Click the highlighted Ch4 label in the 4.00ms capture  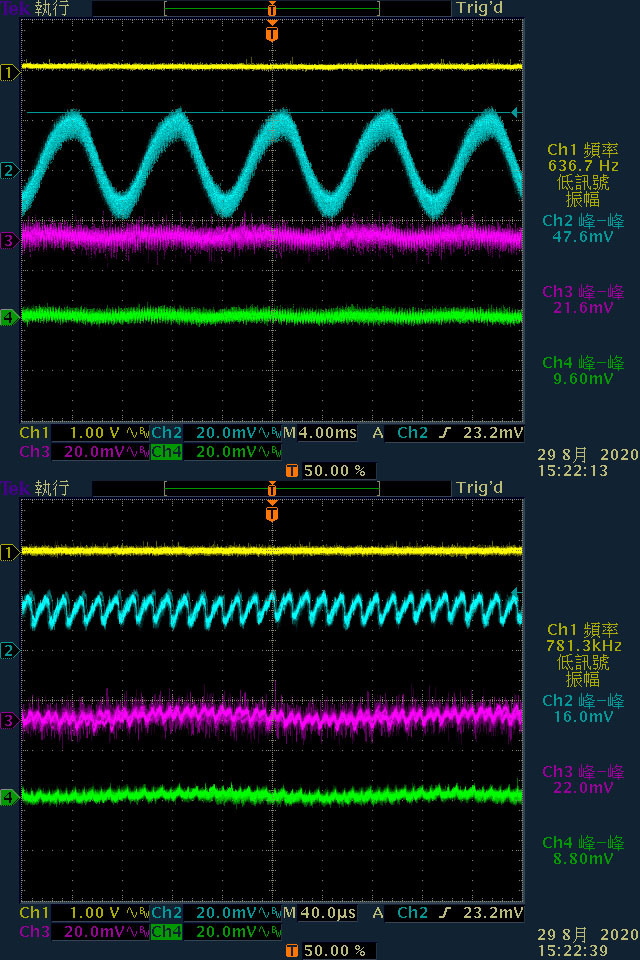167,452
